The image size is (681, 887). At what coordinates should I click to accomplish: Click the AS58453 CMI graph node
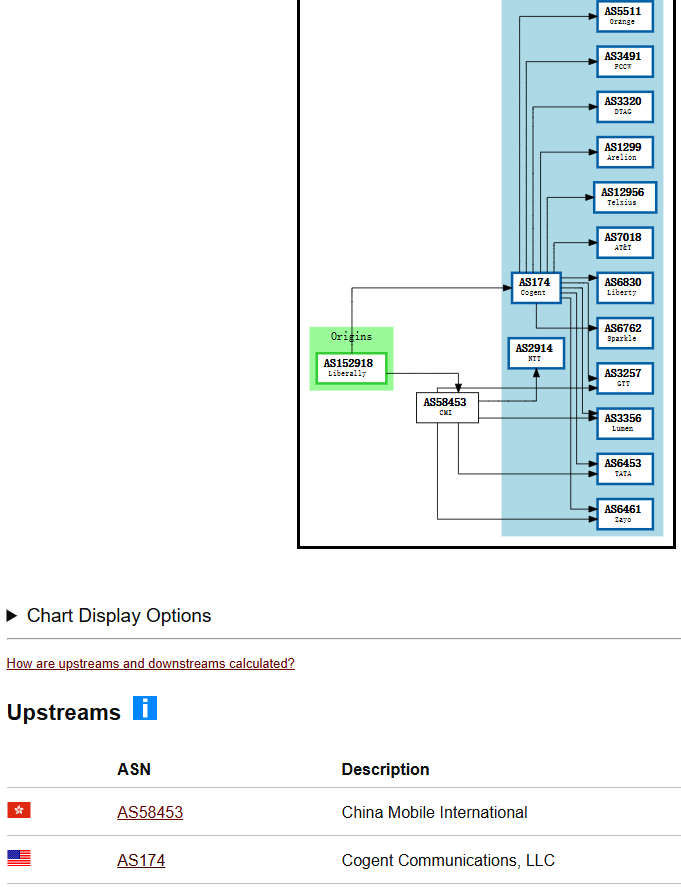pyautogui.click(x=447, y=407)
